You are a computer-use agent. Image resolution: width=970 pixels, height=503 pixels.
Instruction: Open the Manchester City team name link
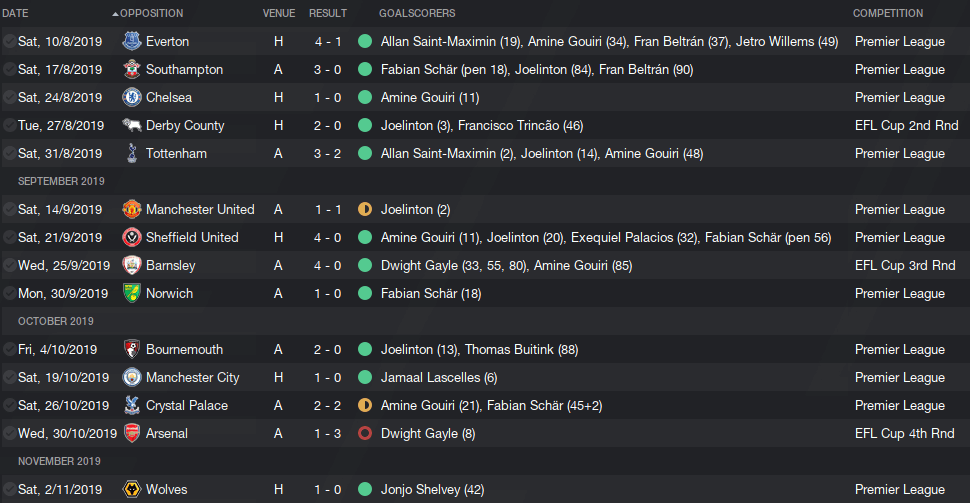pos(192,377)
